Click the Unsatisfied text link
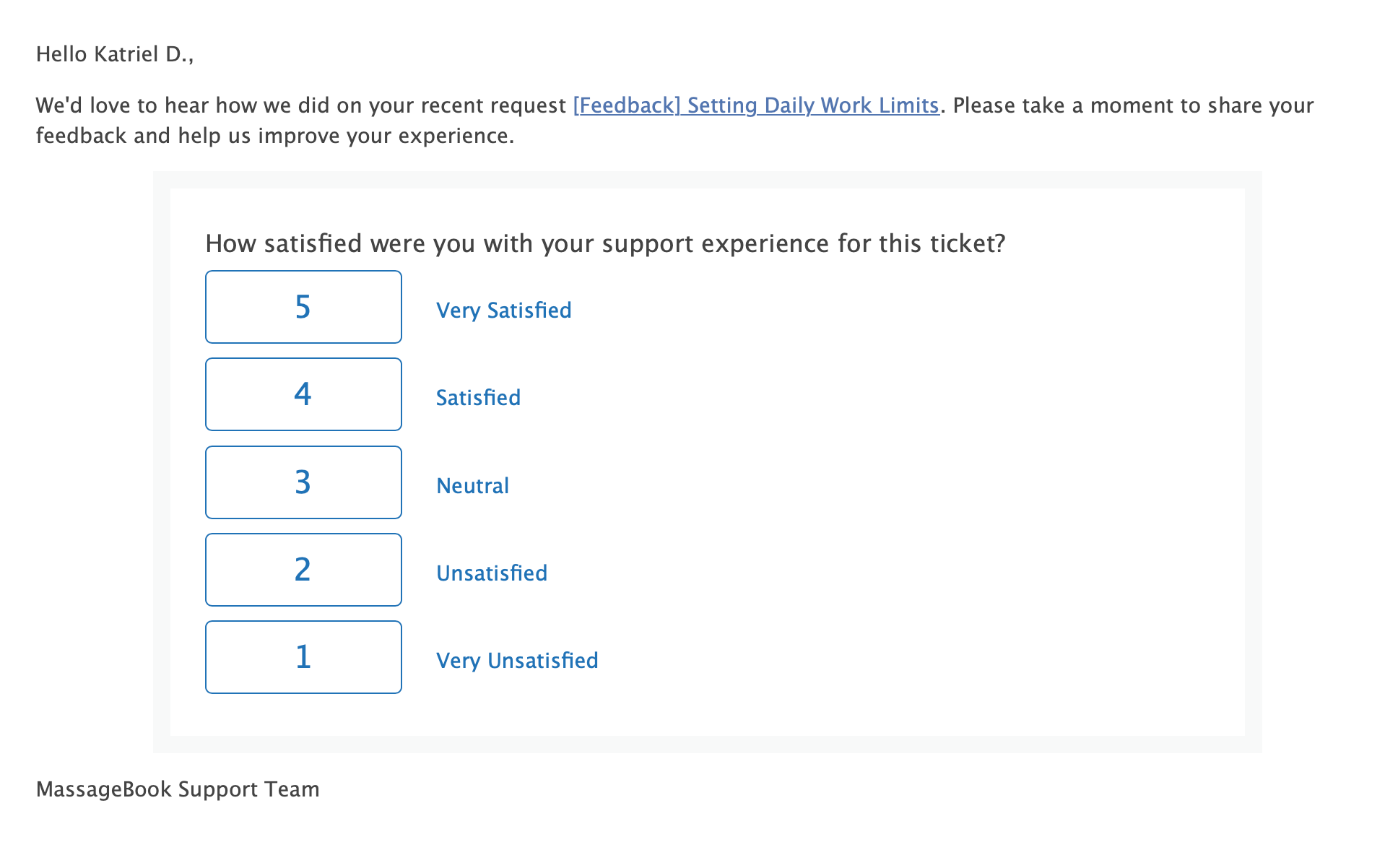The width and height of the screenshot is (1398, 868). pyautogui.click(x=492, y=573)
